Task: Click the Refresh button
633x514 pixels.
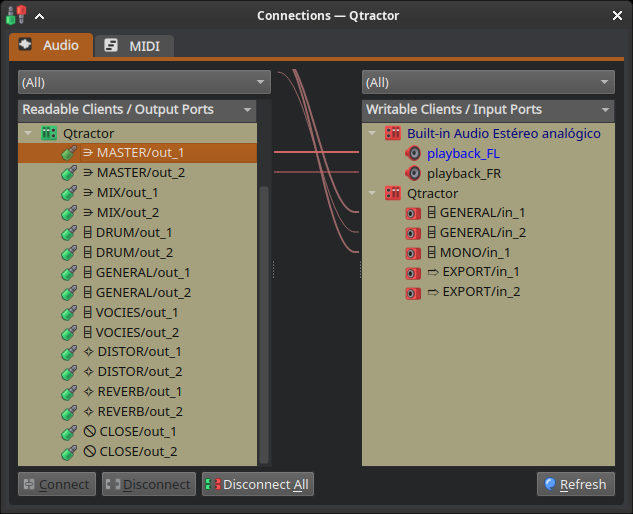Action: coord(575,484)
